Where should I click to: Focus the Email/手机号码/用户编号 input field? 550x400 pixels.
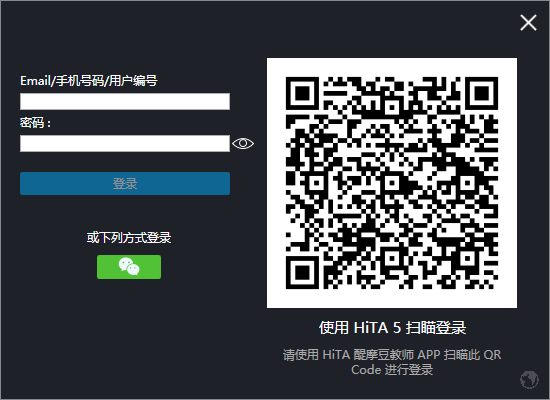tap(125, 101)
